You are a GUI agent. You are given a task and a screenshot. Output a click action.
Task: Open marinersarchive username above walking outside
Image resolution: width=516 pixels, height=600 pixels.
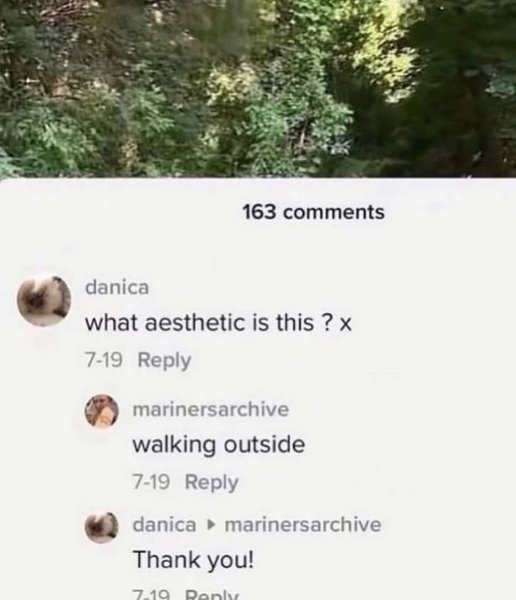click(211, 409)
